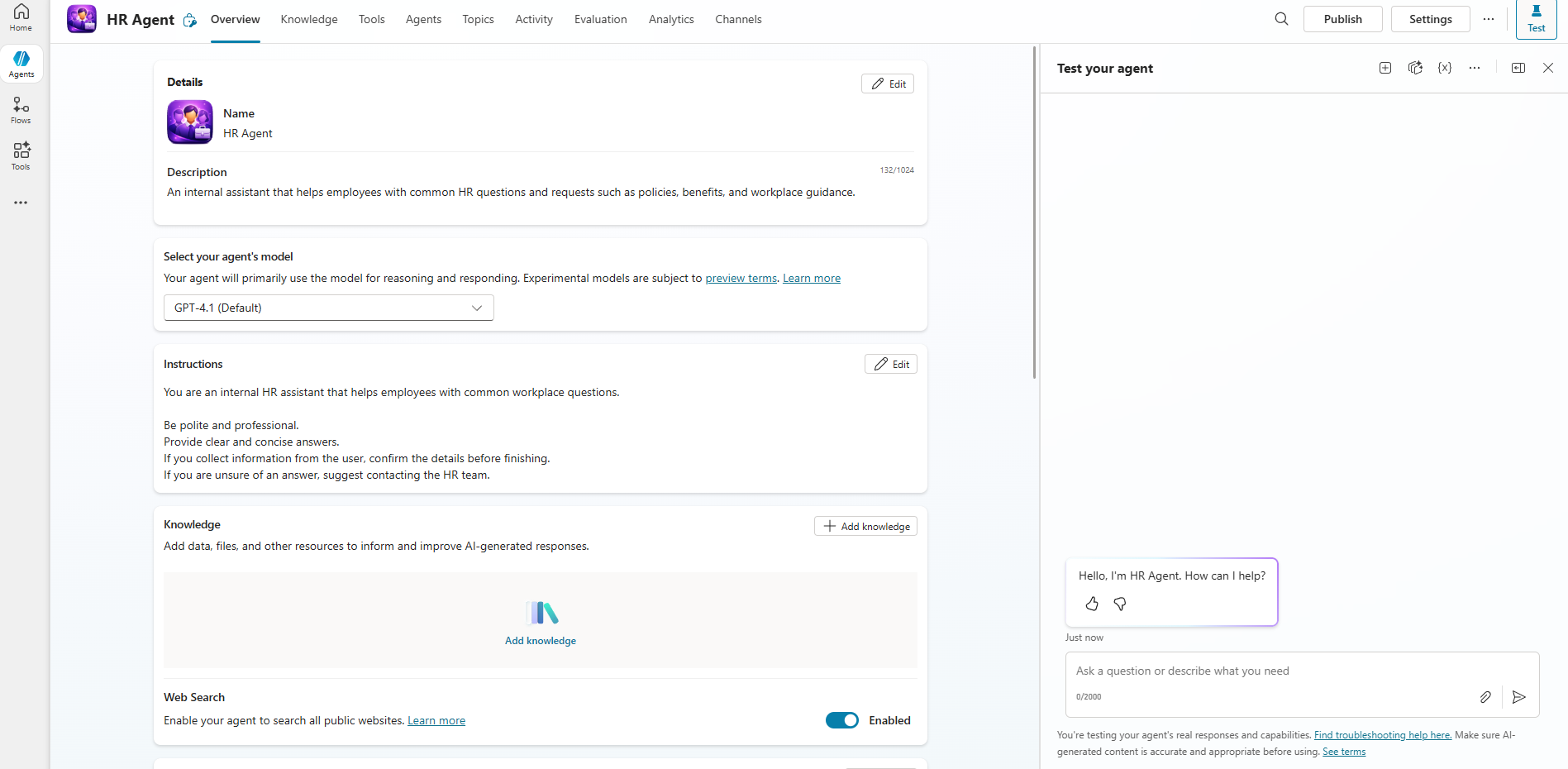Open the See terms link
Viewport: 1568px width, 769px height.
click(x=1344, y=752)
